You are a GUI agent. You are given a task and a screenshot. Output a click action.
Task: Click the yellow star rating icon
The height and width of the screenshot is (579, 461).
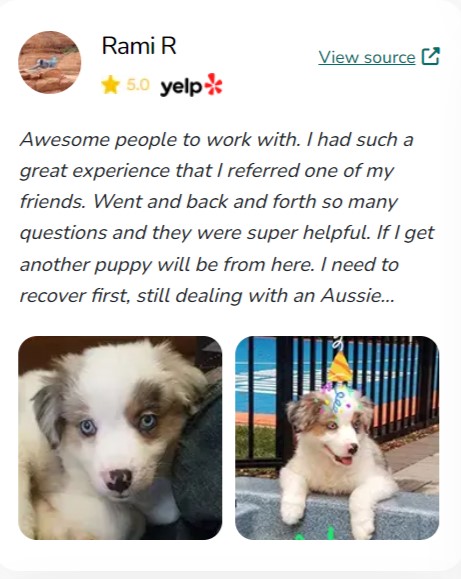tap(110, 85)
